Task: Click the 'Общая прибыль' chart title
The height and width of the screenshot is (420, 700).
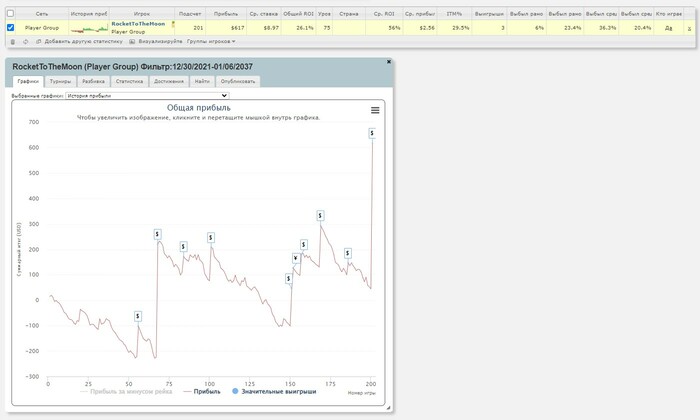Action: (199, 108)
